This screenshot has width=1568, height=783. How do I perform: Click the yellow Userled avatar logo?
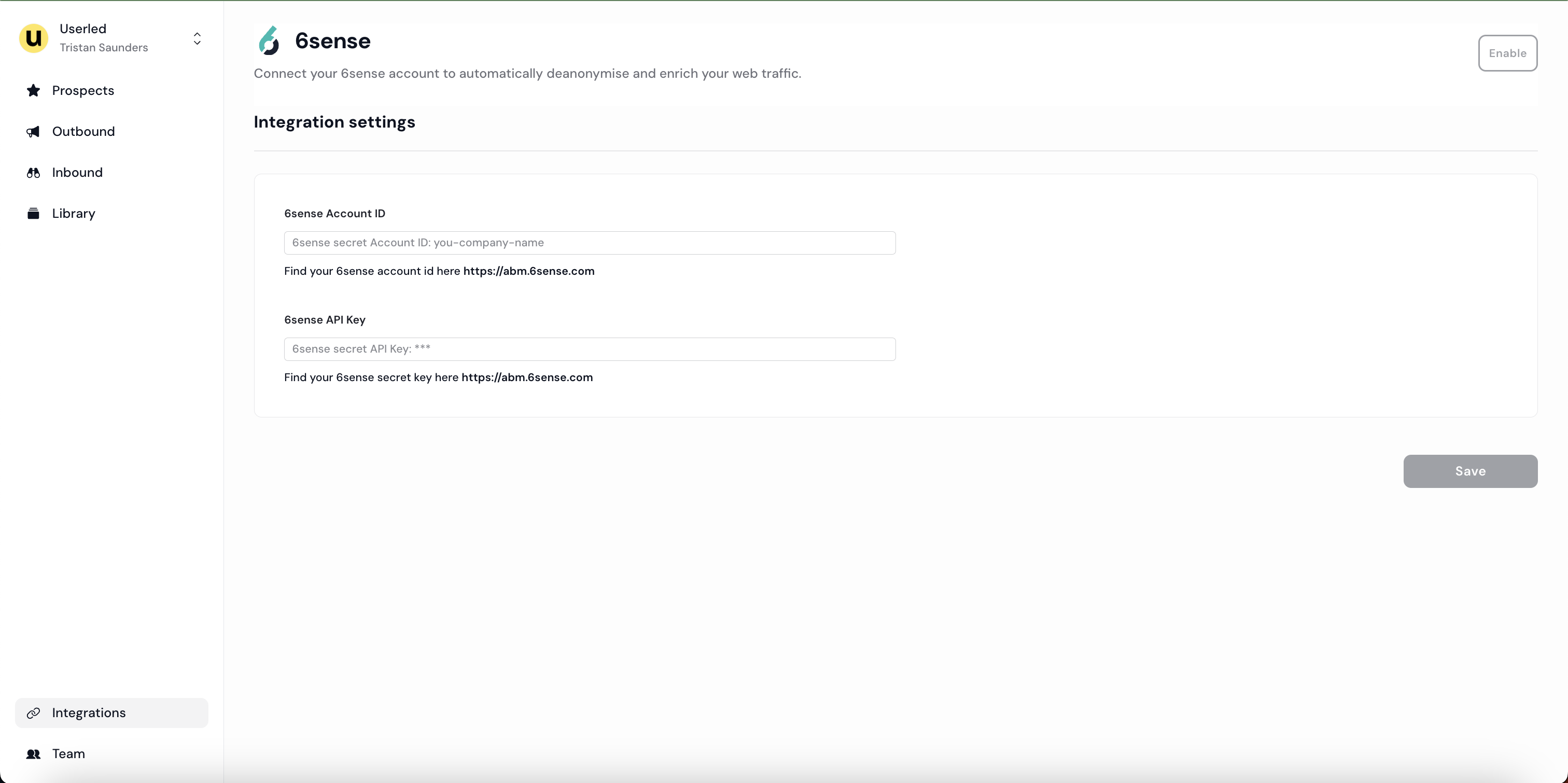pyautogui.click(x=34, y=38)
